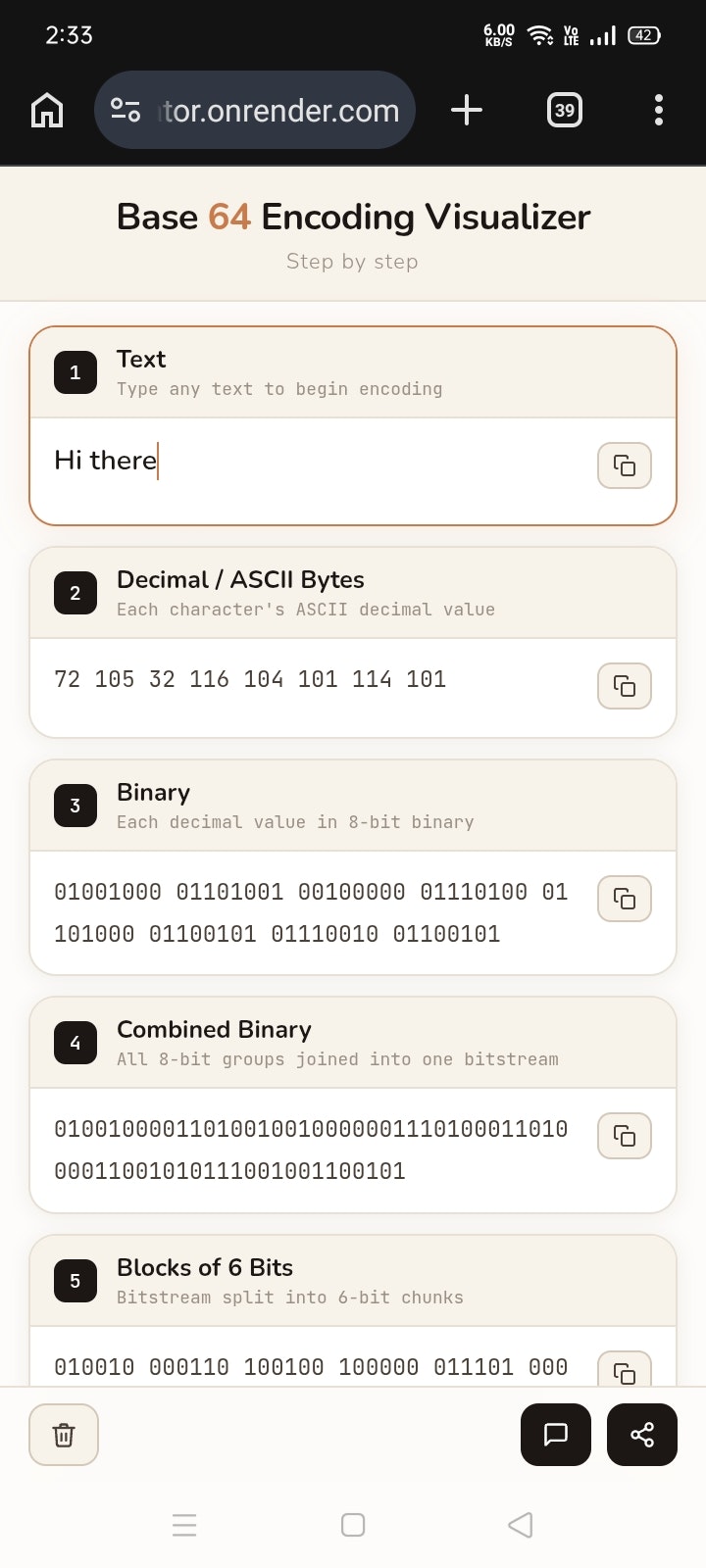This screenshot has height=1568, width=706.
Task: Select the step 2 Decimal / ASCII Bytes header
Action: click(x=239, y=579)
